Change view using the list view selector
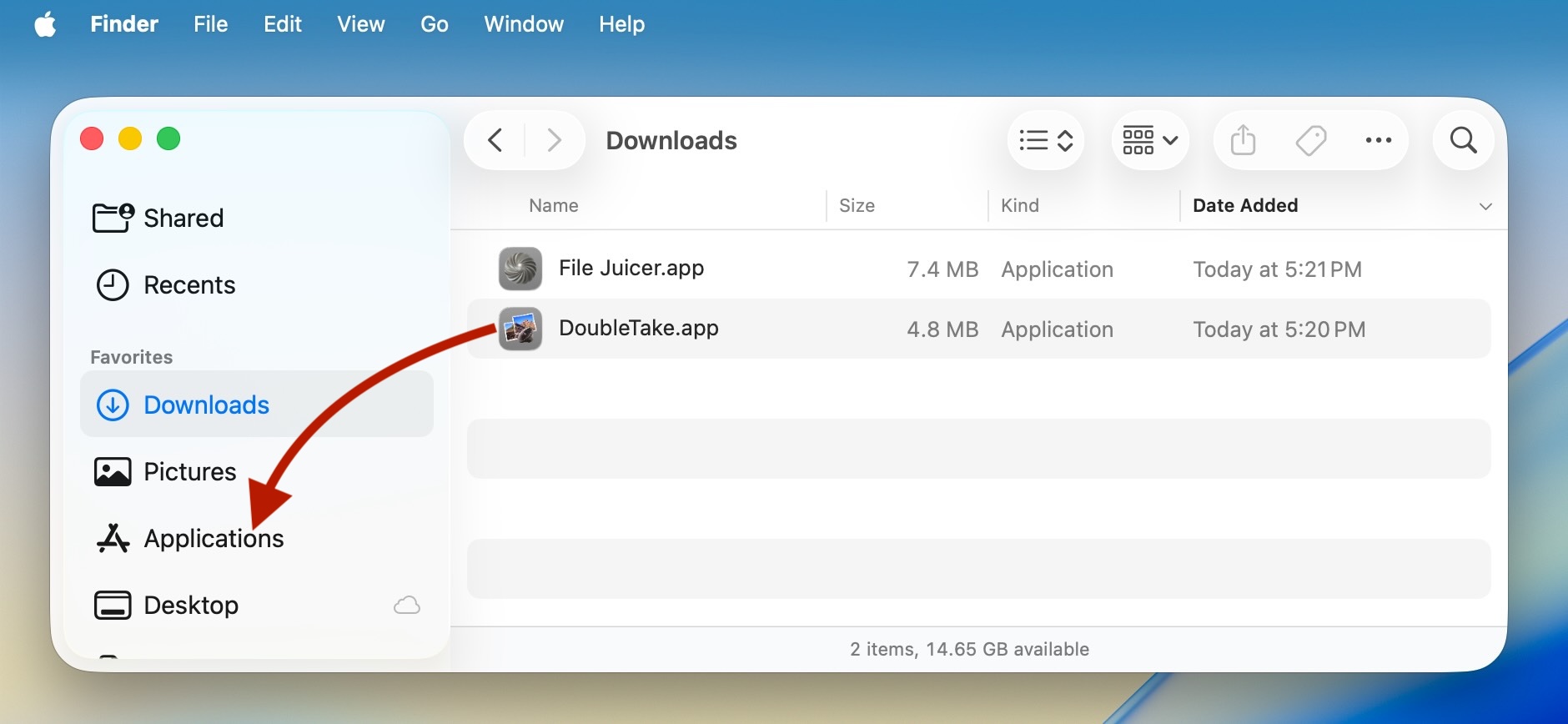Image resolution: width=1568 pixels, height=724 pixels. tap(1046, 140)
